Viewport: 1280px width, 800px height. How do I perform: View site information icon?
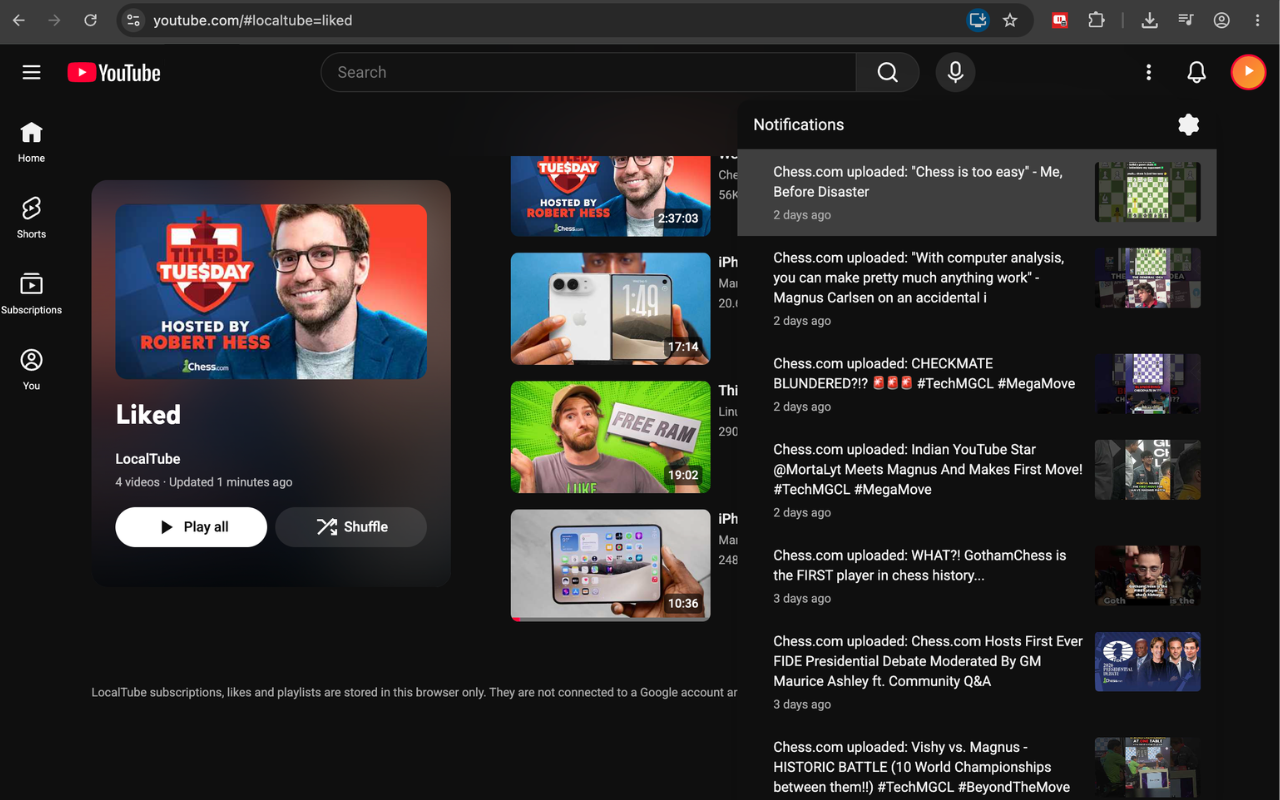pyautogui.click(x=133, y=20)
